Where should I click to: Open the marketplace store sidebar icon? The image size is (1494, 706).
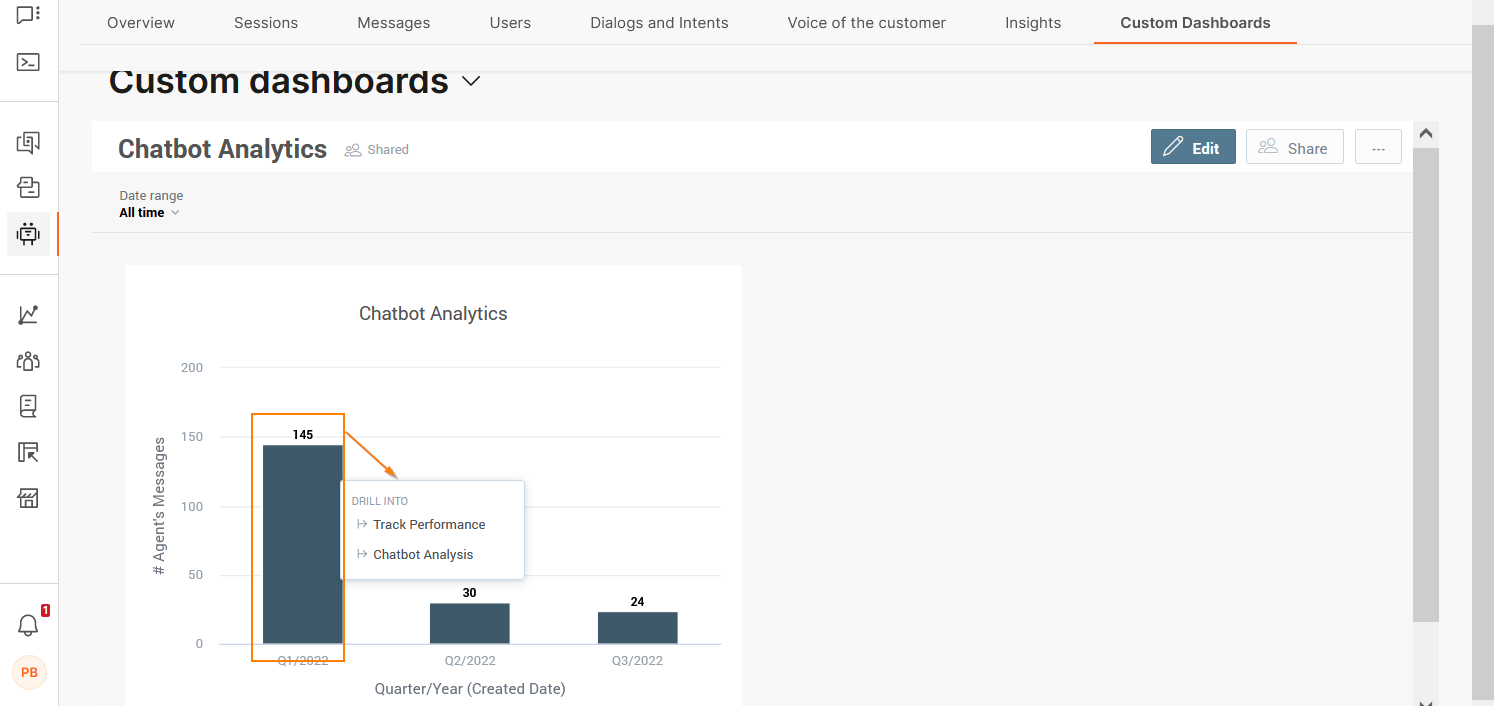point(28,498)
